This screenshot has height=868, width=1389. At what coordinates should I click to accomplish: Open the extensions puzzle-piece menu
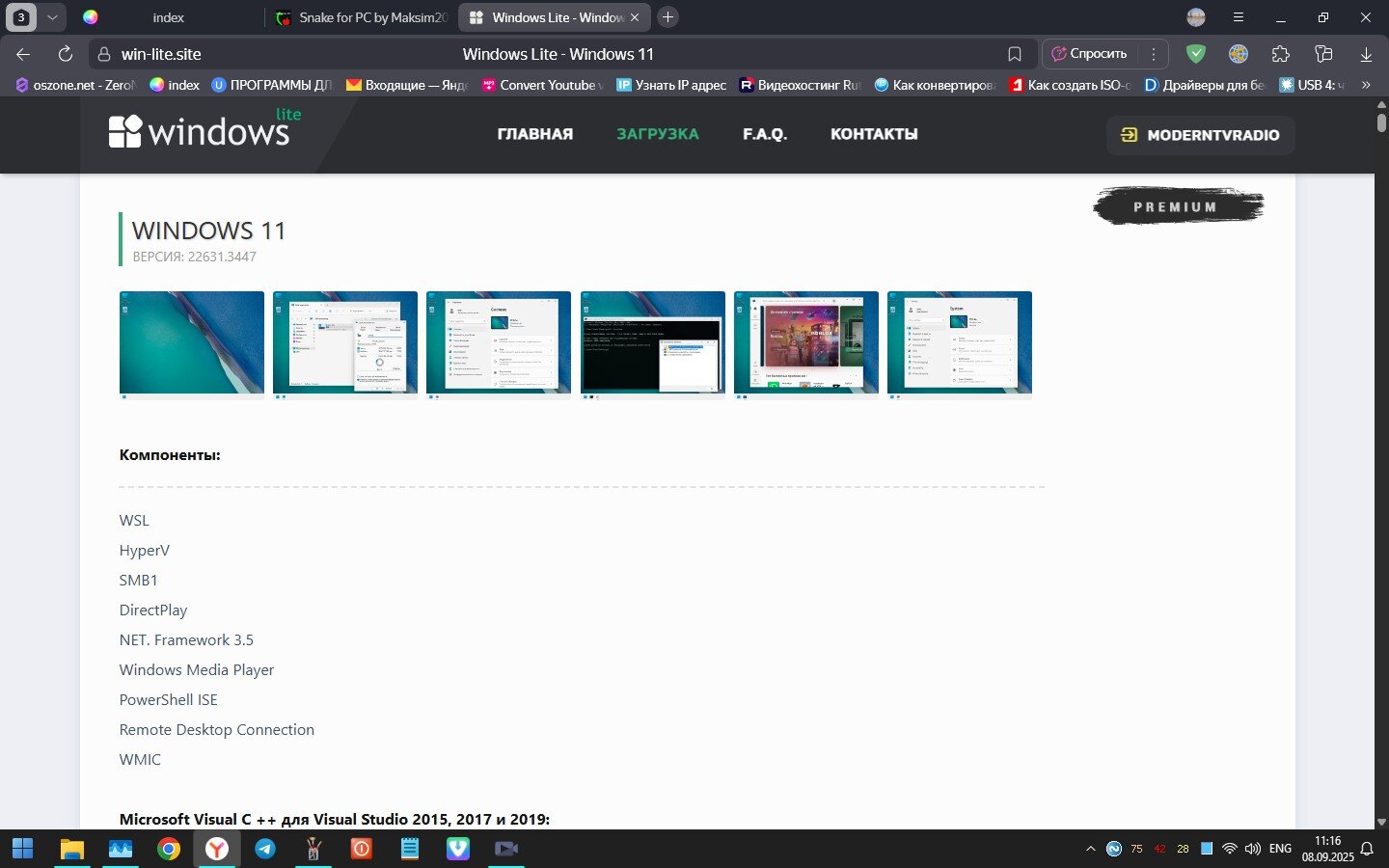[1281, 54]
